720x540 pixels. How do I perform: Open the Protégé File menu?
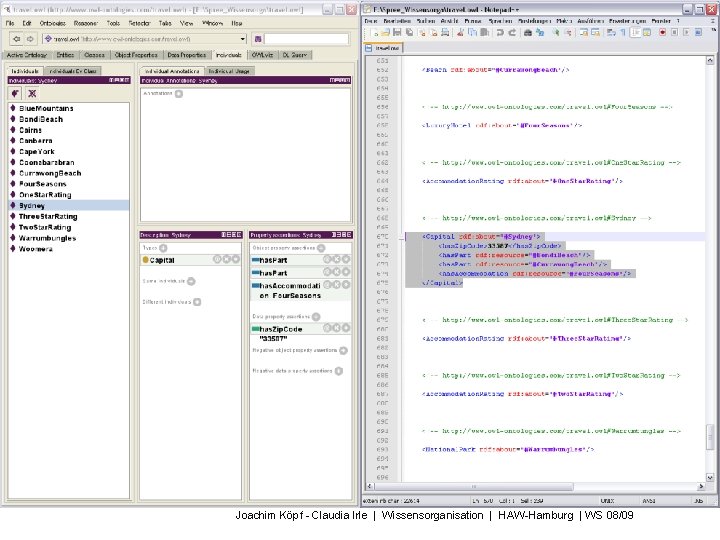[x=10, y=23]
